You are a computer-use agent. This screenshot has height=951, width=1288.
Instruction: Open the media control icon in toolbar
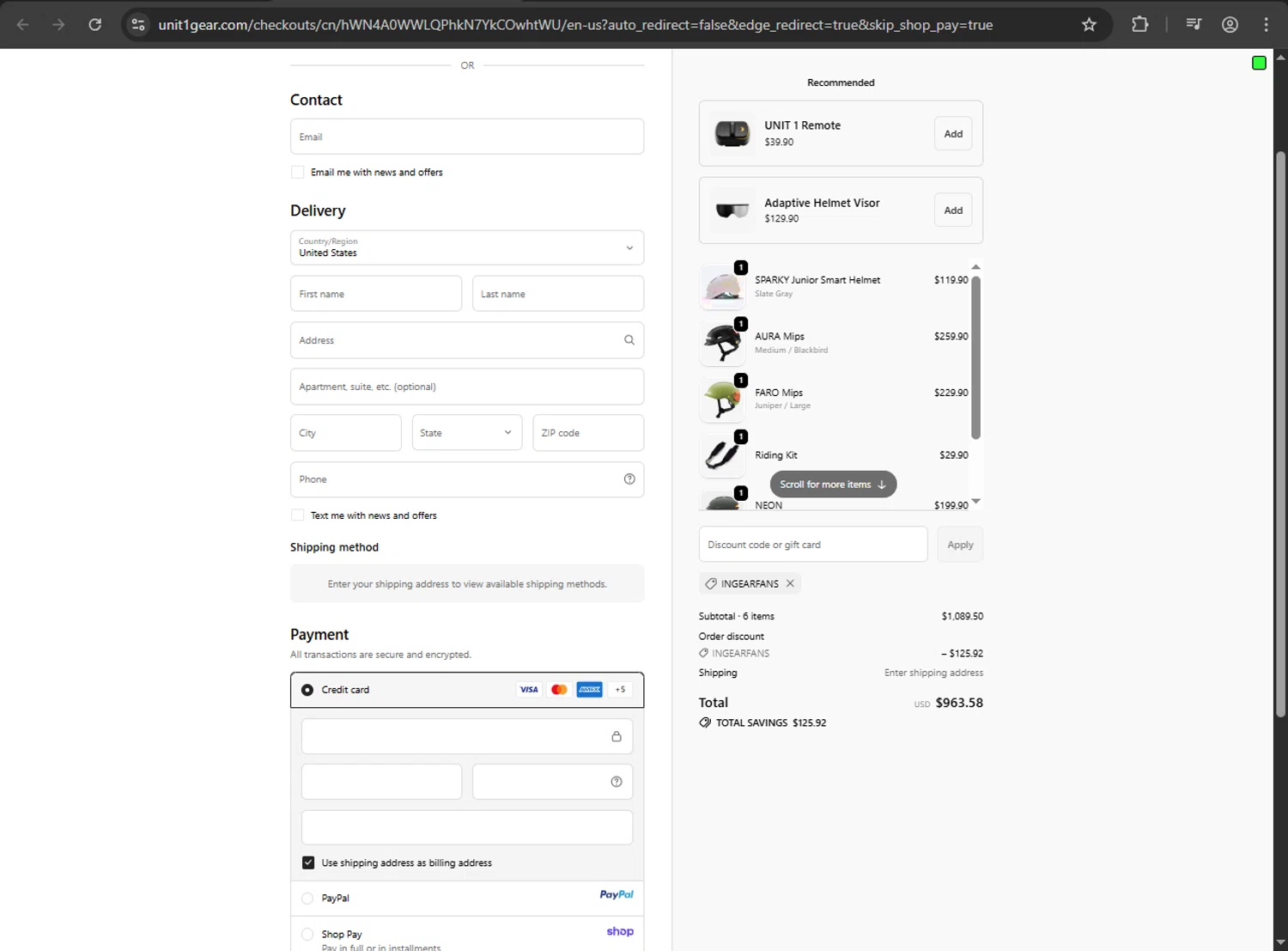(1194, 24)
